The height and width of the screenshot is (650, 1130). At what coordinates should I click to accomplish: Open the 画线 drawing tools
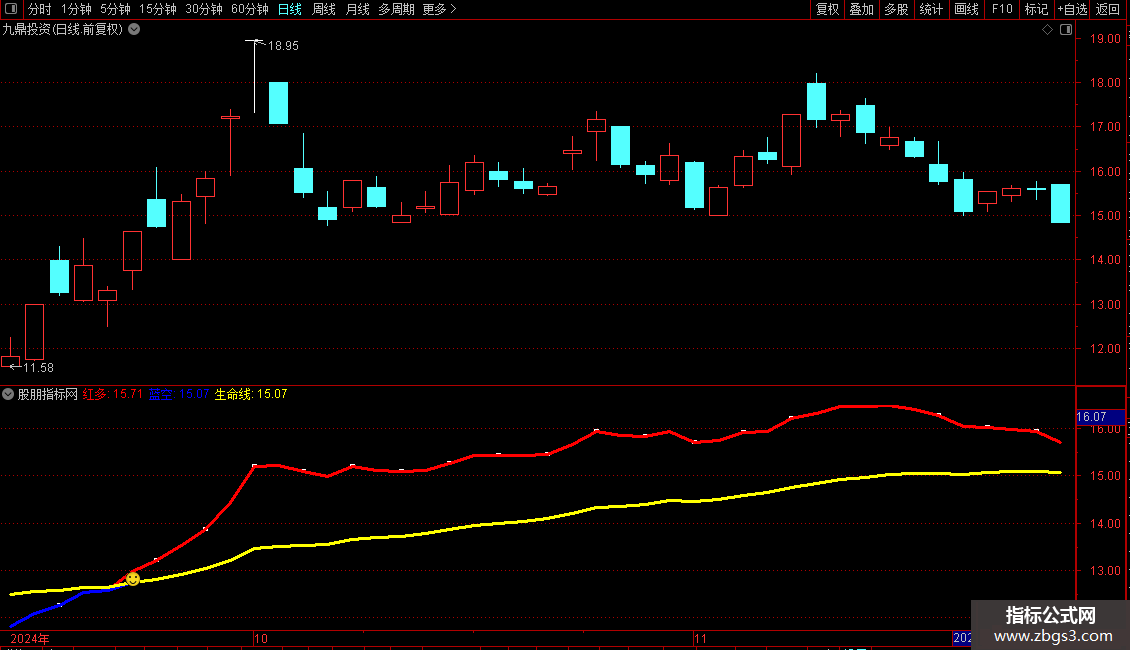click(x=966, y=9)
